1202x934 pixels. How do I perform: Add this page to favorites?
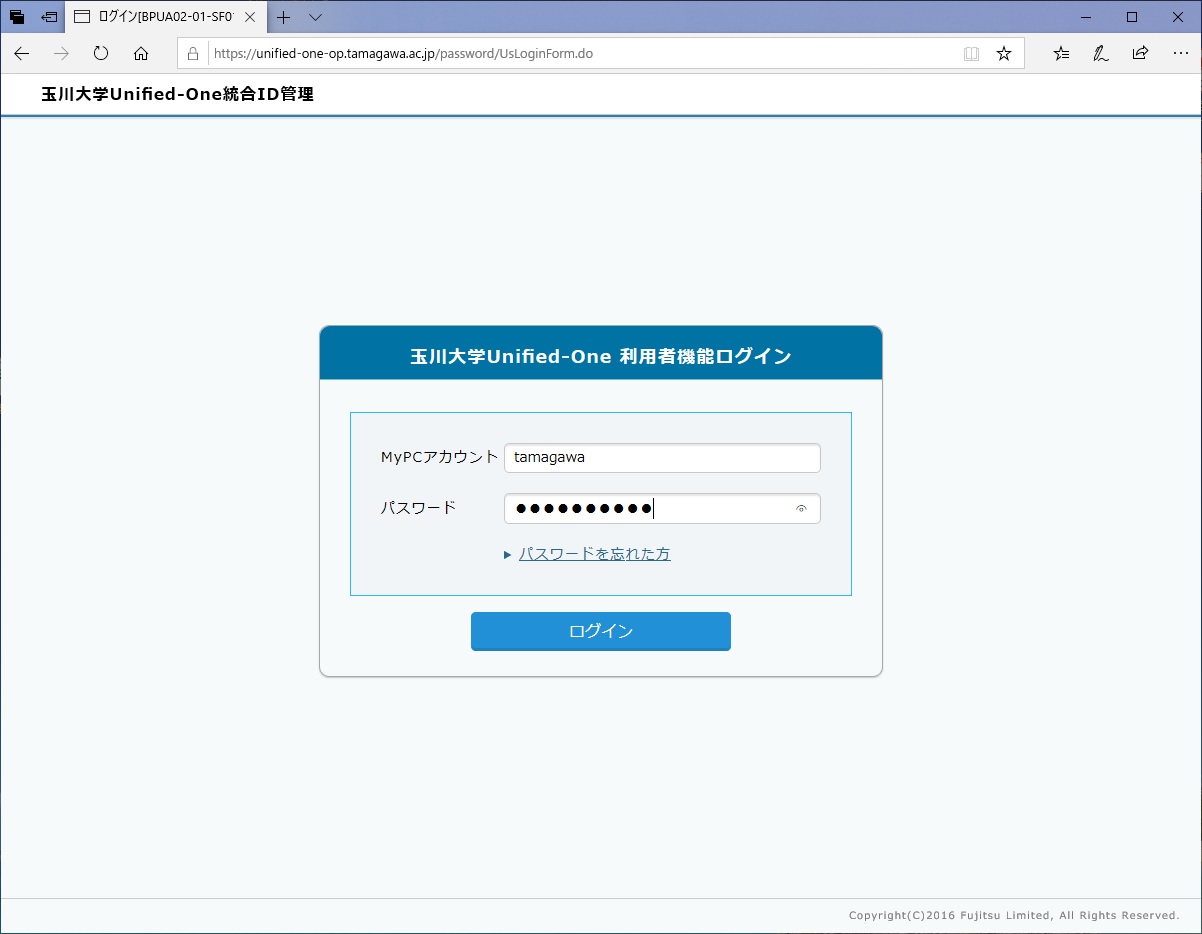1004,53
